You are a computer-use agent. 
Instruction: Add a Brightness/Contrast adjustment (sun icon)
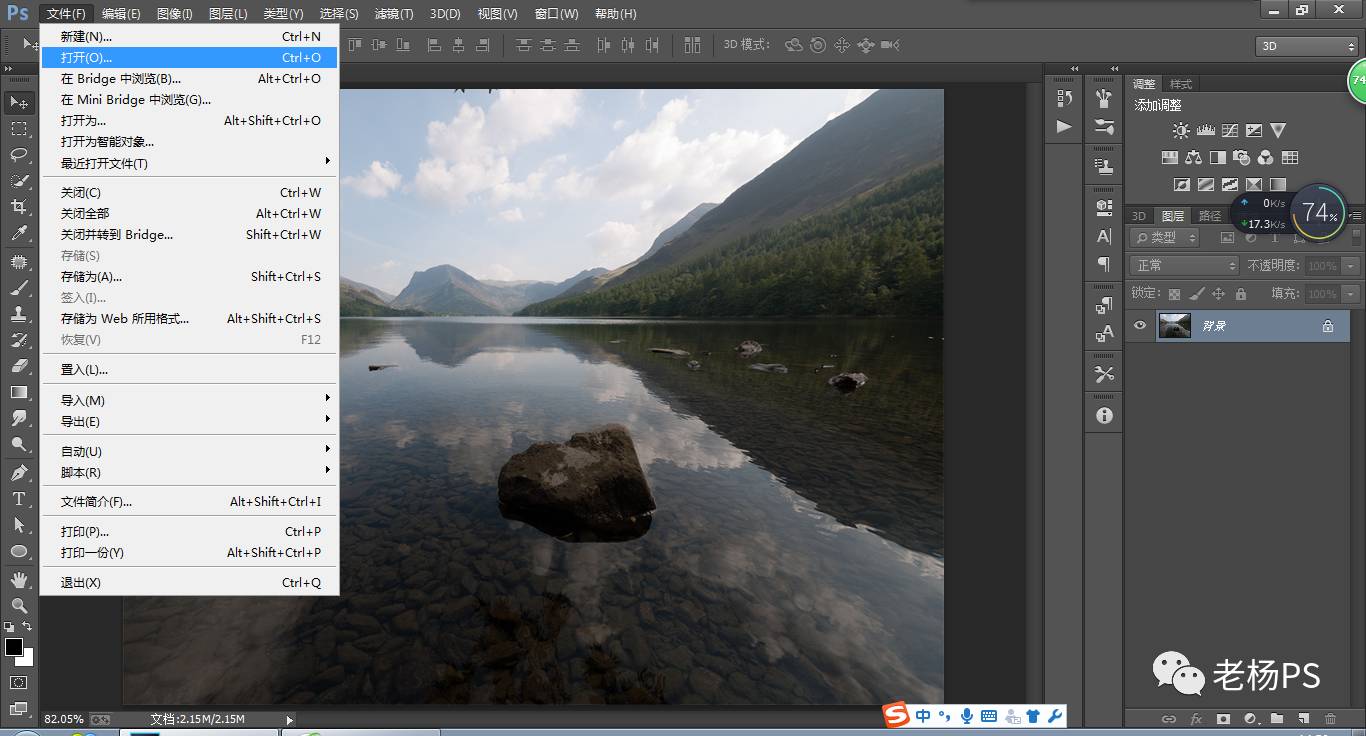click(x=1181, y=131)
